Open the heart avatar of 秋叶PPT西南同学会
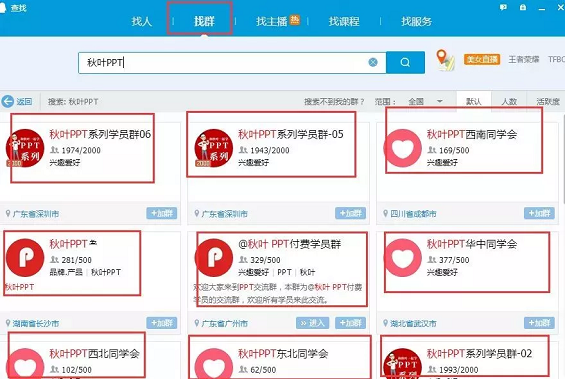Viewport: 565px width, 379px height. point(402,148)
